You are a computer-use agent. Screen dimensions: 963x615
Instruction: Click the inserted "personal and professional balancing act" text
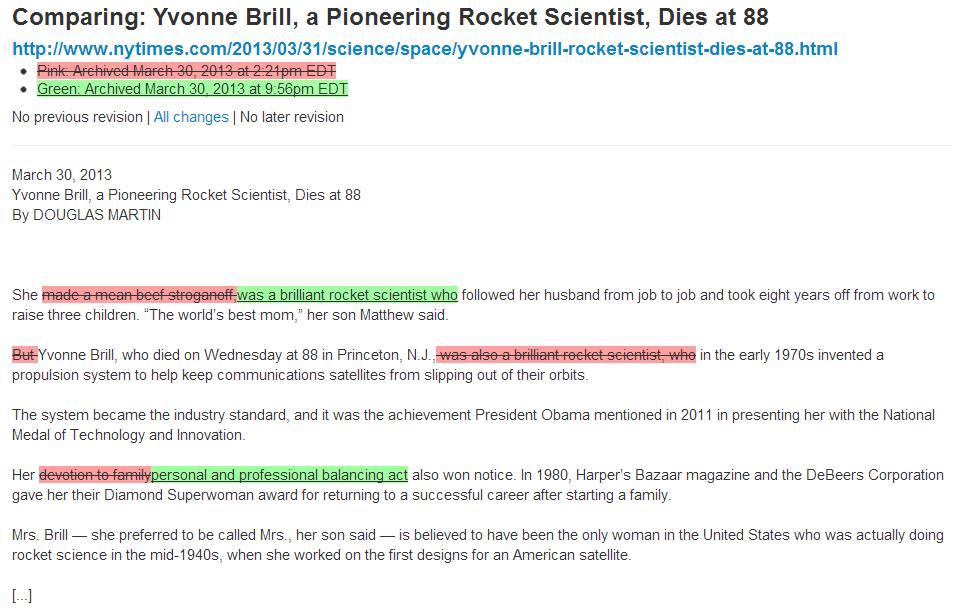tap(280, 475)
